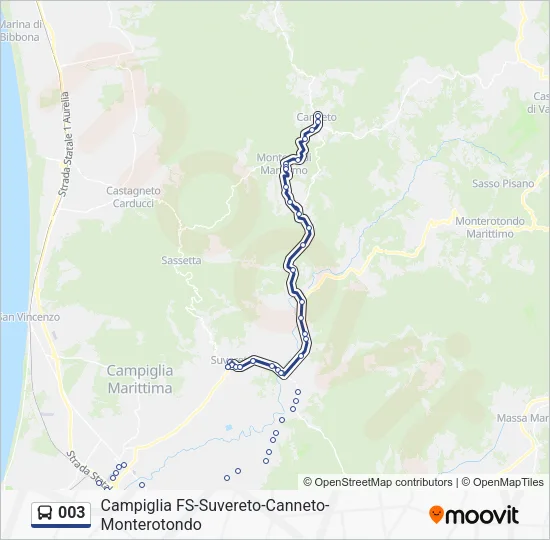Click the Marina di Bibbona map label
This screenshot has width=550, height=540.
coord(21,31)
